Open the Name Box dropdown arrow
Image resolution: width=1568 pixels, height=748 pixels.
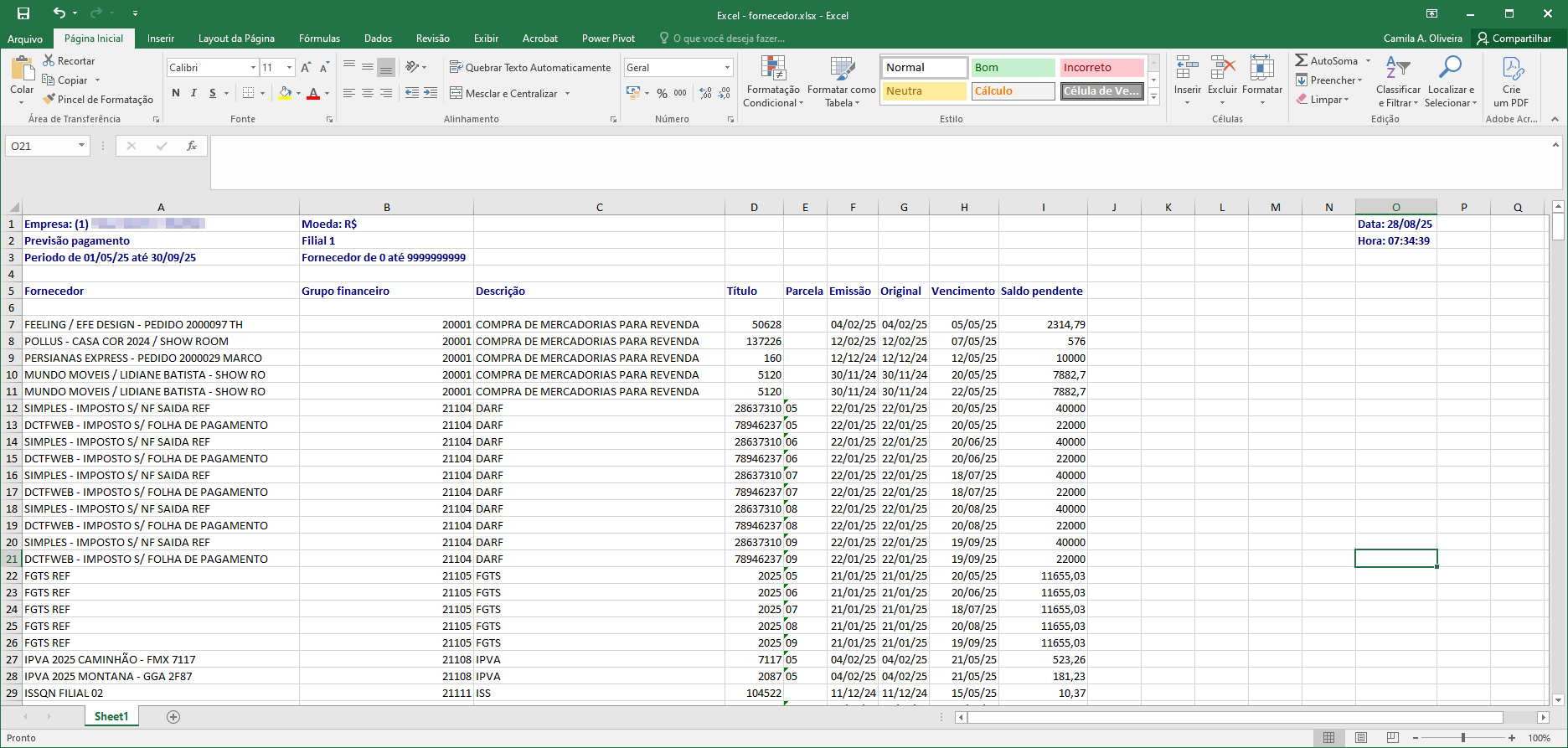click(x=81, y=146)
